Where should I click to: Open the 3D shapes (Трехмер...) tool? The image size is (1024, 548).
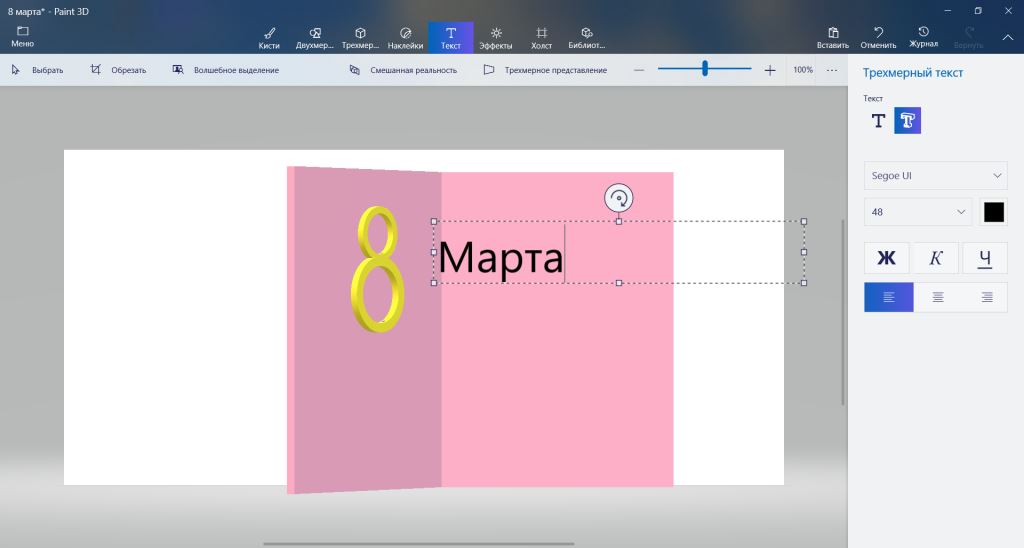pos(360,37)
